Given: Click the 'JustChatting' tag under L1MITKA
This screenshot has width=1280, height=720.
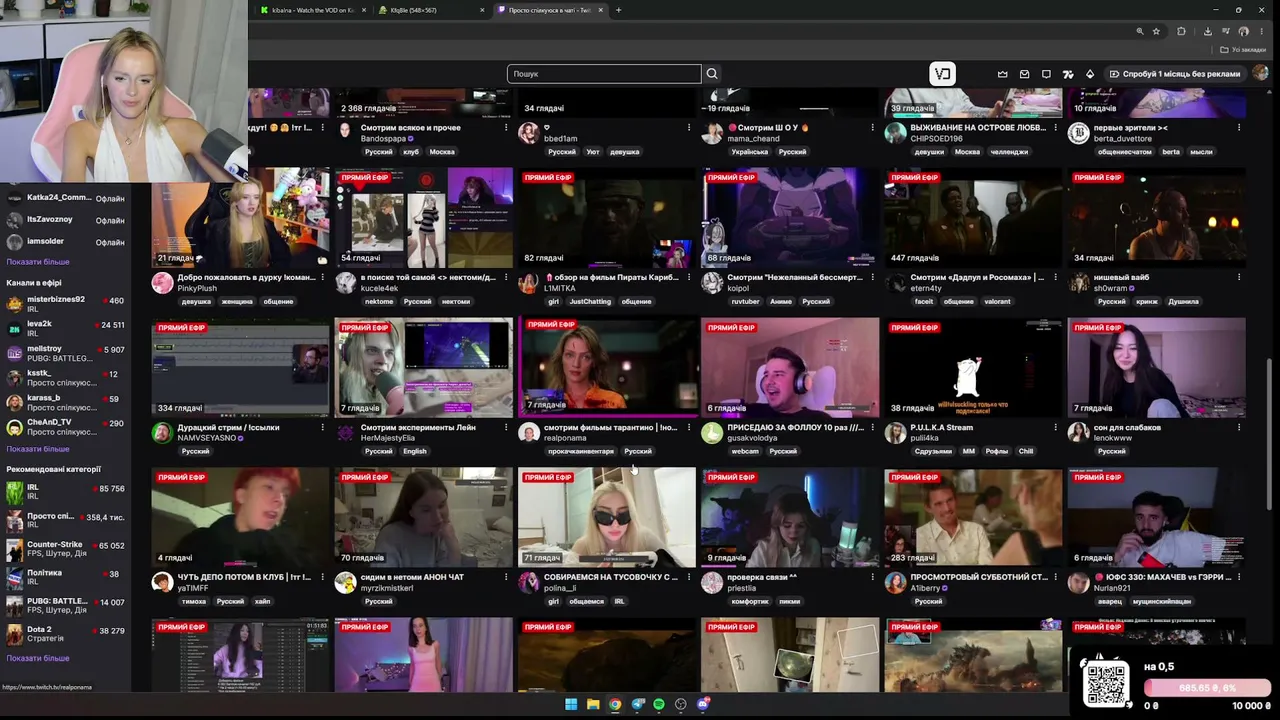Looking at the screenshot, I should pyautogui.click(x=590, y=301).
